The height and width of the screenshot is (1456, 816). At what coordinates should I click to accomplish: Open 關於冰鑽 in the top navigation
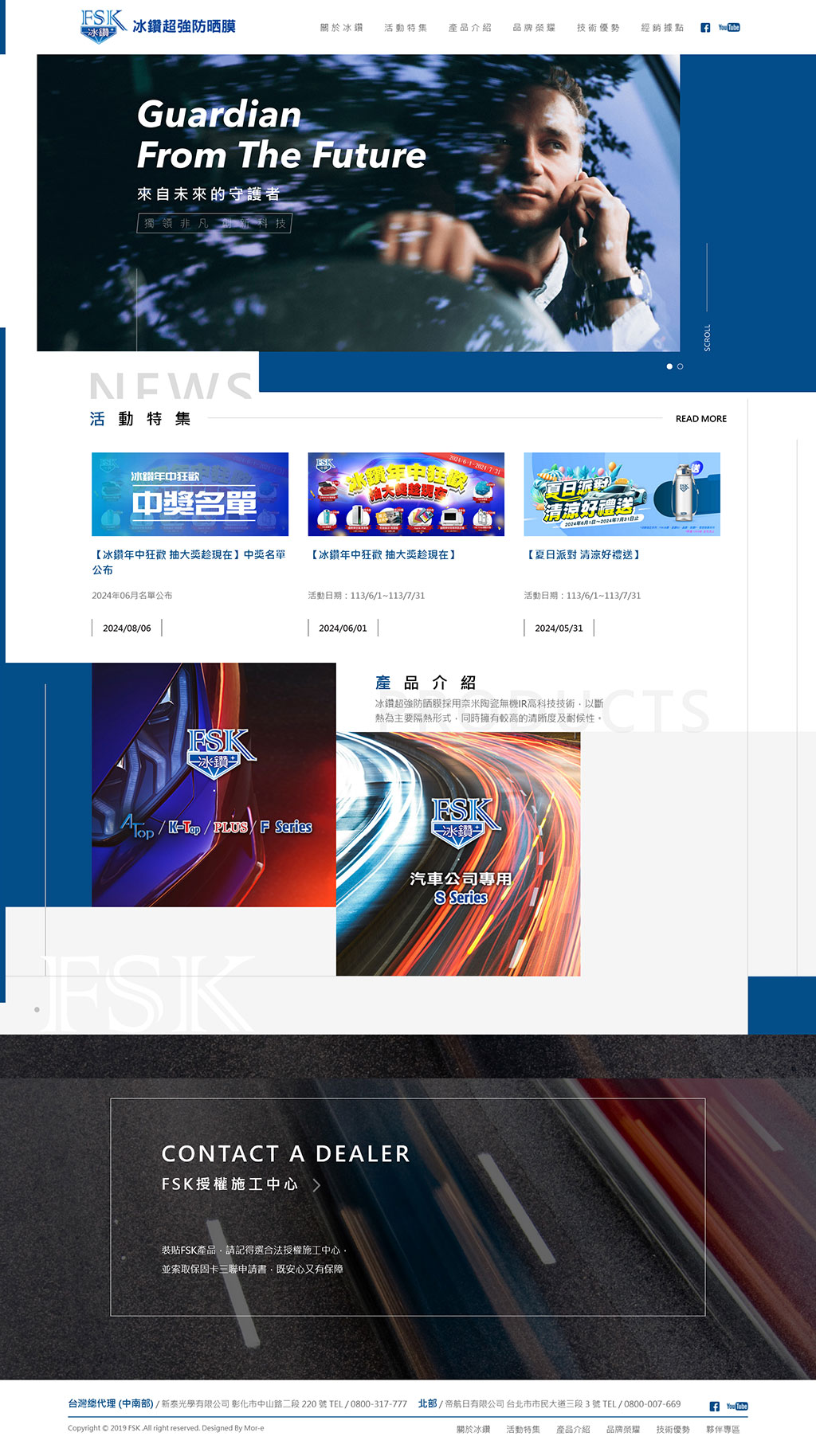pos(341,28)
